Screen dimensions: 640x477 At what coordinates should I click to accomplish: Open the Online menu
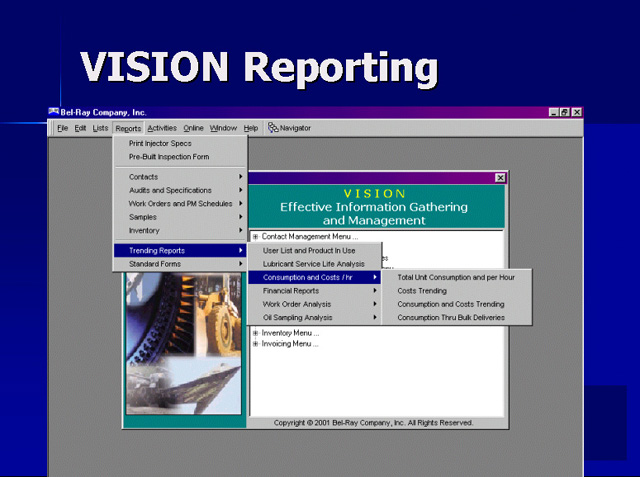tap(193, 128)
